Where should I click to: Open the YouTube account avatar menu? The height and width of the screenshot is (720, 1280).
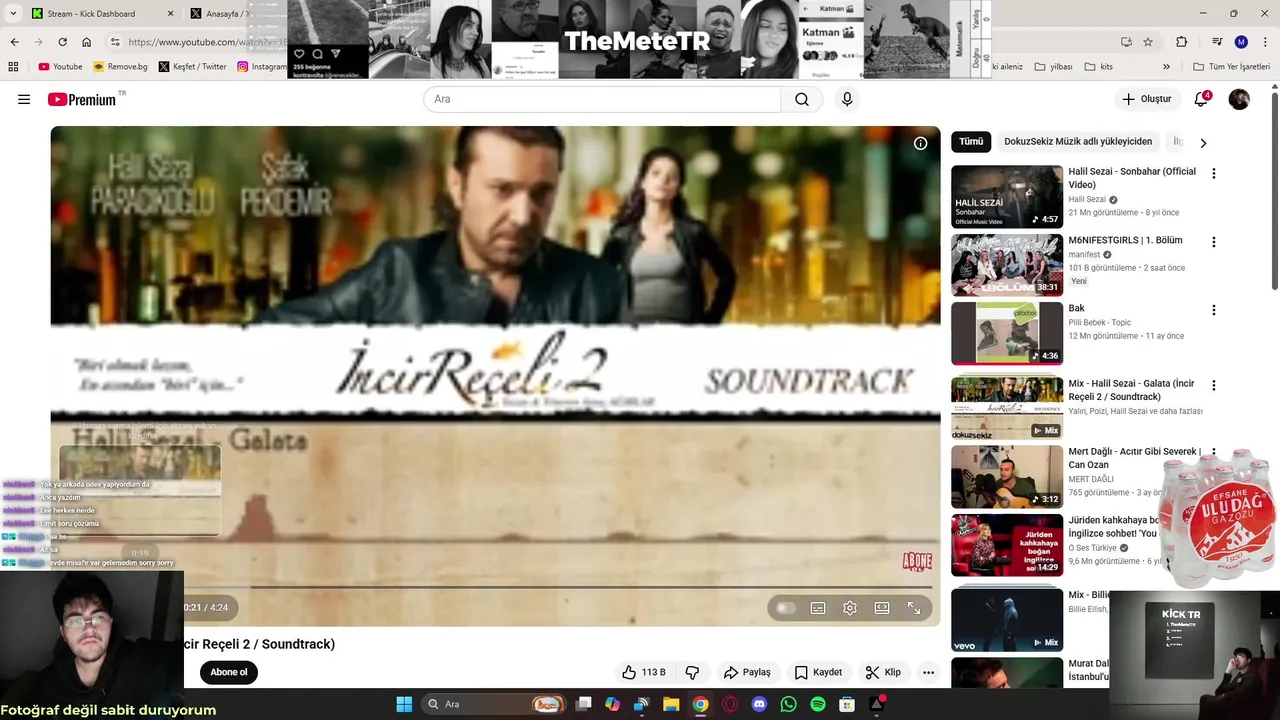point(1239,99)
